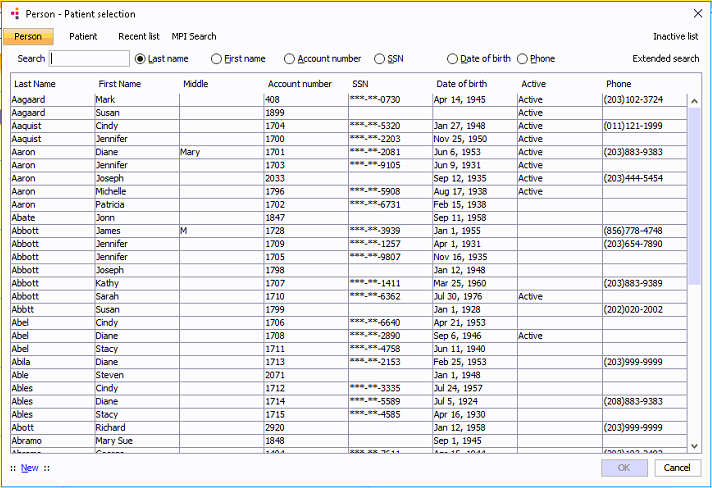Click SSN ending 2203
Viewport: 712px width, 488px height.
click(x=375, y=139)
